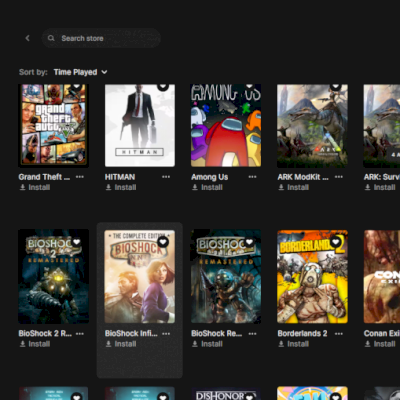The width and height of the screenshot is (400, 400).
Task: Open the Time Played sort dropdown
Action: (80, 72)
